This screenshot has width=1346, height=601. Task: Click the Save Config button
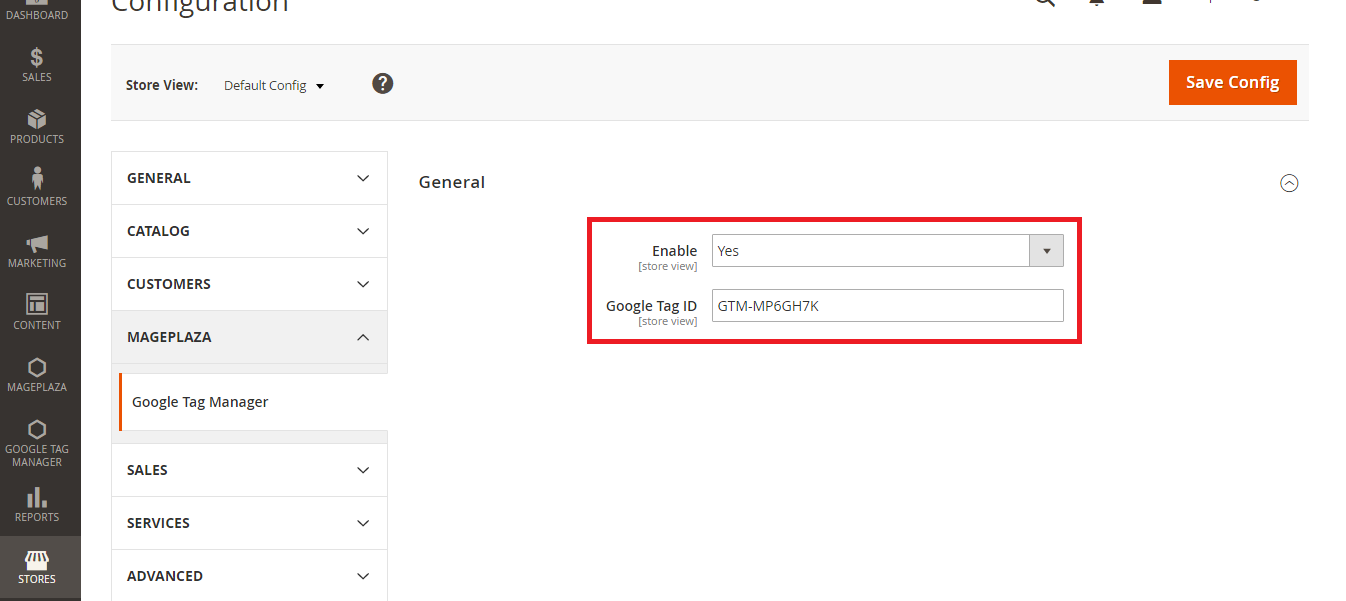point(1233,82)
